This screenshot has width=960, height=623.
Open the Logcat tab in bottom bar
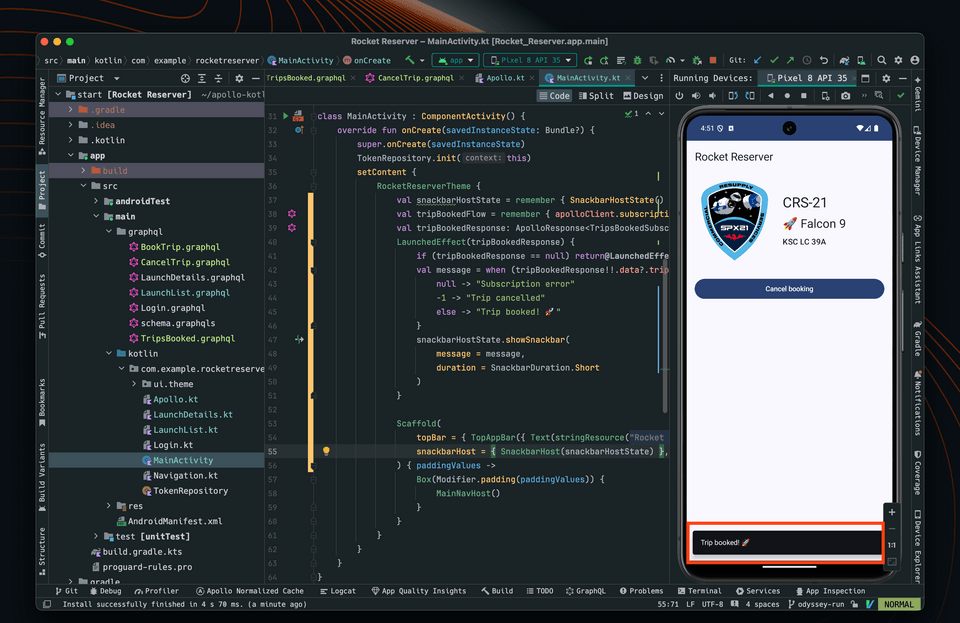pos(337,591)
